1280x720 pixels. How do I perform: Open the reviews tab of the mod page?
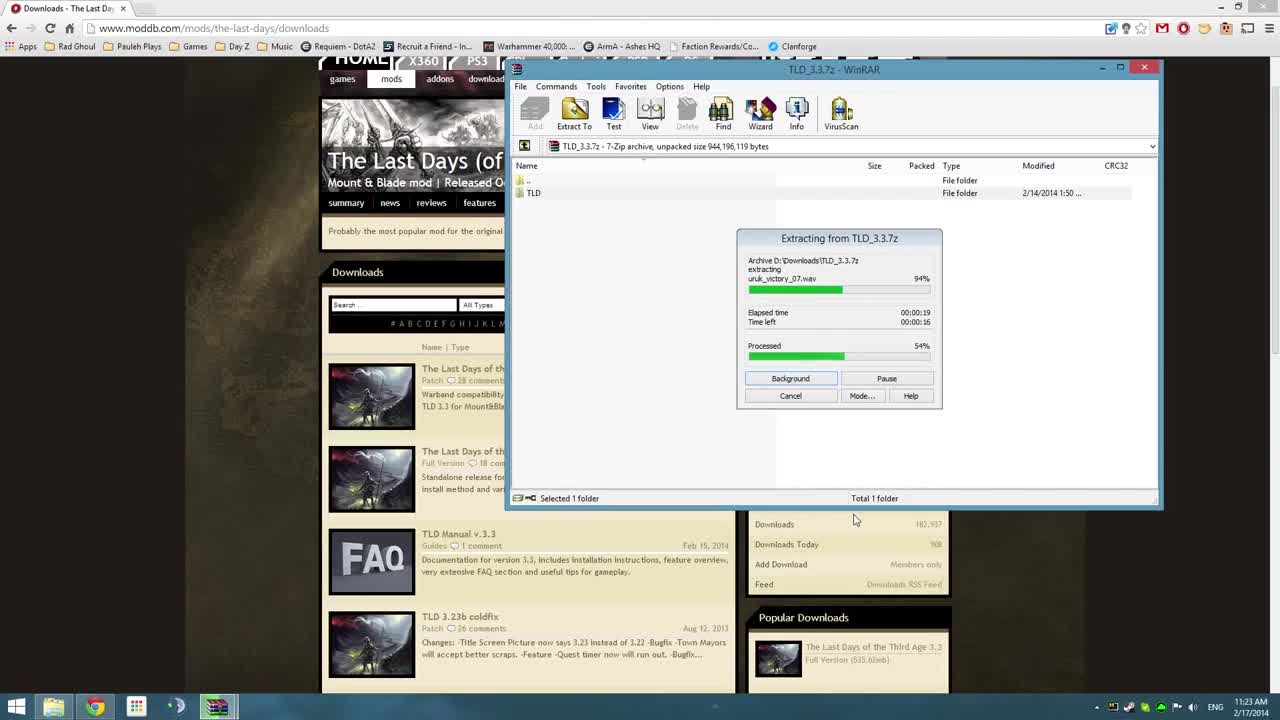[432, 203]
